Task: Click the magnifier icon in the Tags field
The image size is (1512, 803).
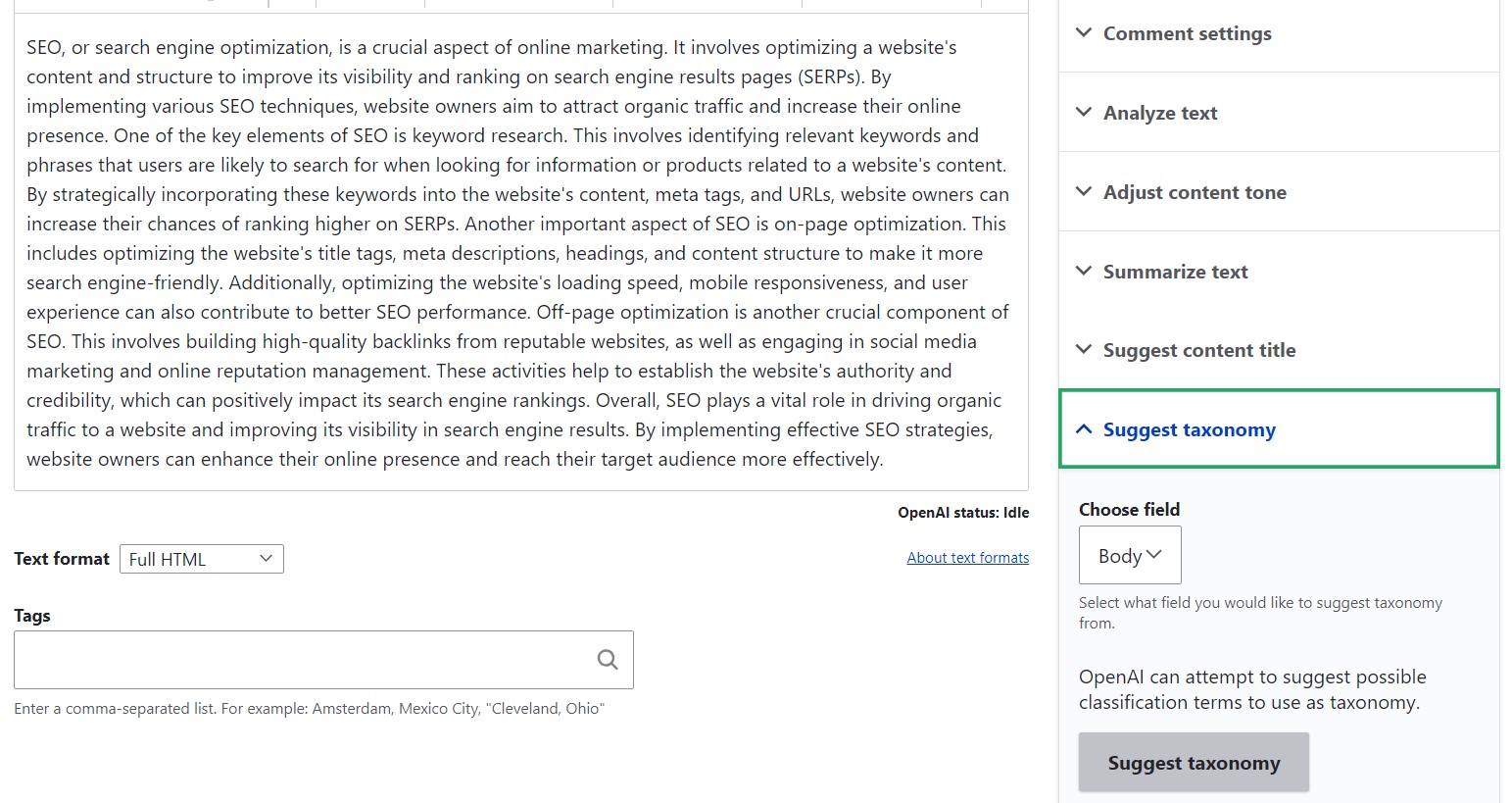Action: (608, 660)
